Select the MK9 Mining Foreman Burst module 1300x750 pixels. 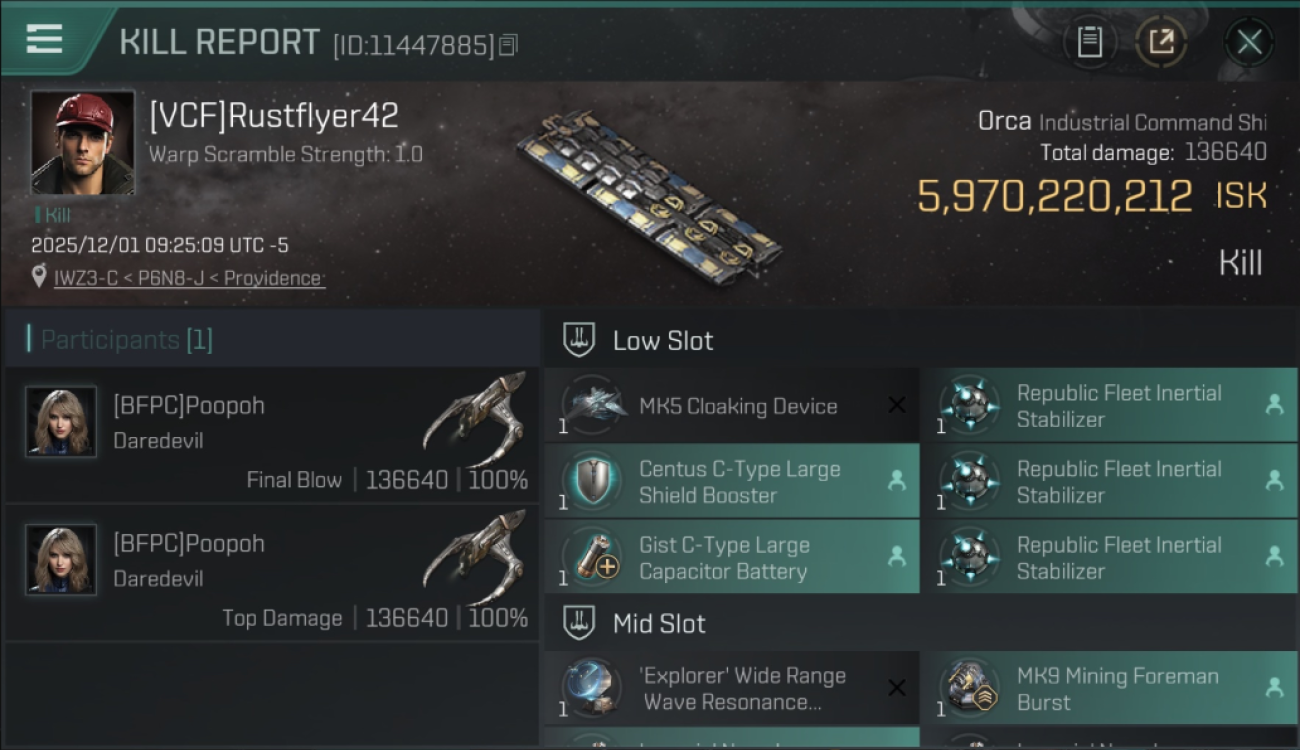click(x=1109, y=688)
